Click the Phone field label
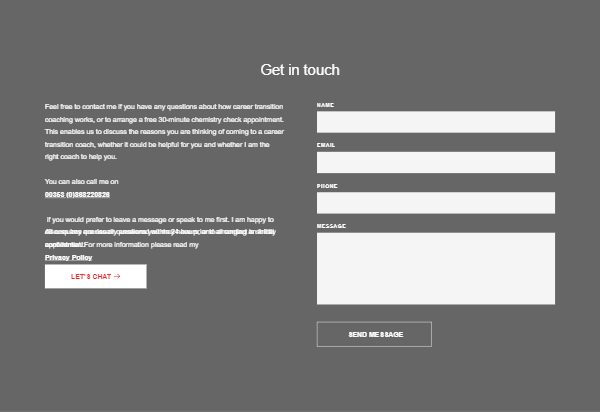 click(327, 186)
